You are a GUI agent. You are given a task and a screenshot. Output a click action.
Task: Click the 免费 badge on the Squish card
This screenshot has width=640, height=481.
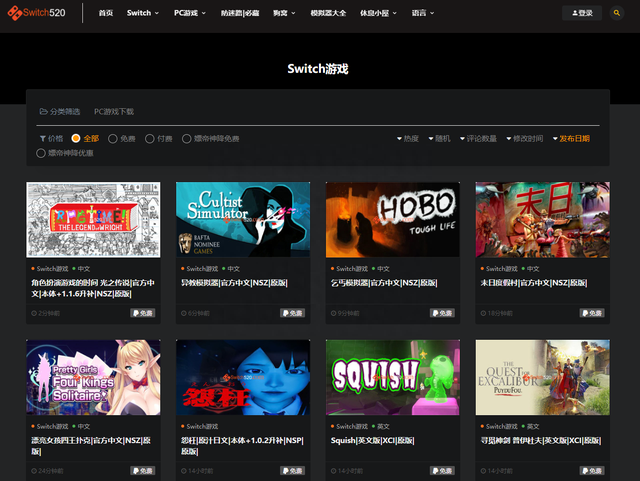[442, 471]
